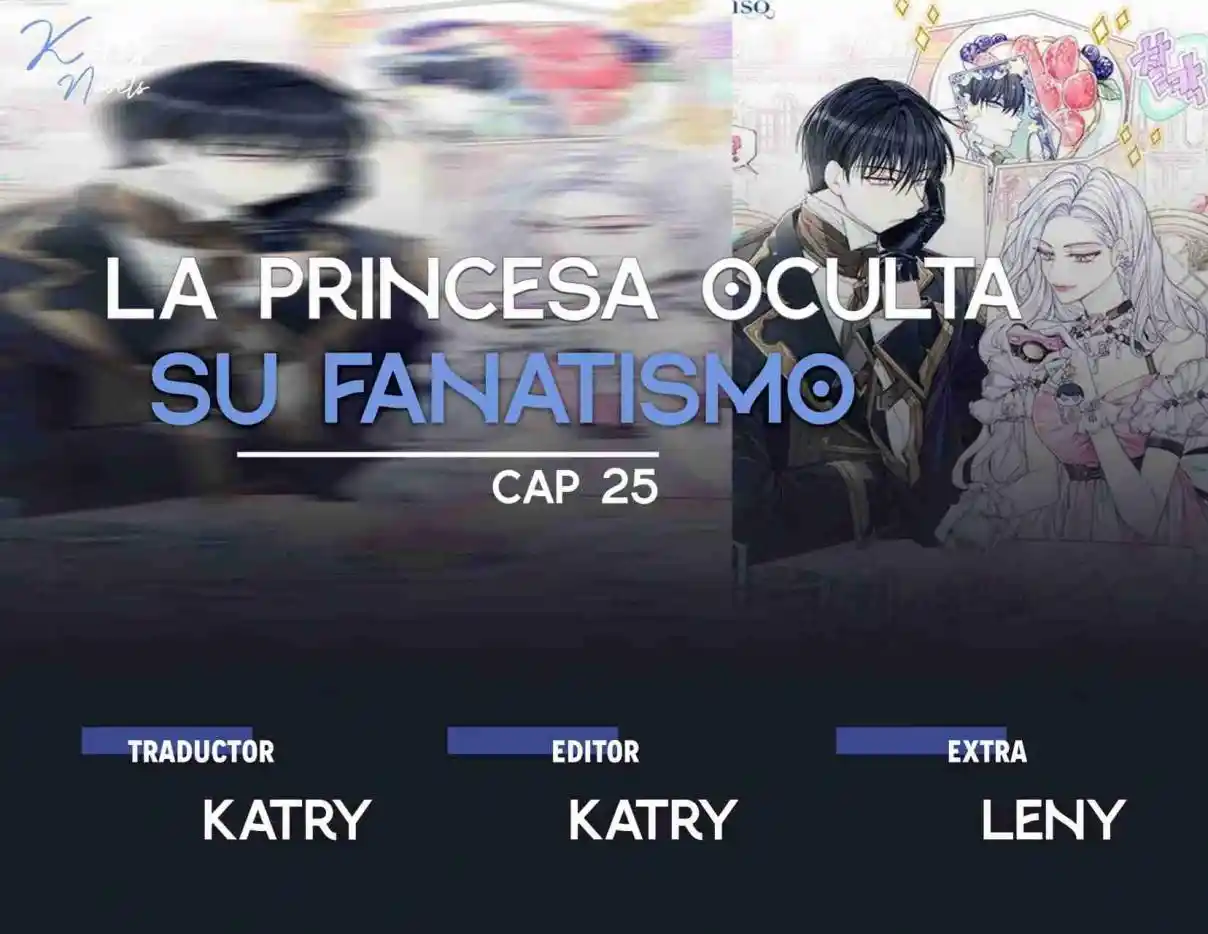Viewport: 1208px width, 934px height.
Task: Click the TRADUCTOR heading
Action: [x=201, y=752]
